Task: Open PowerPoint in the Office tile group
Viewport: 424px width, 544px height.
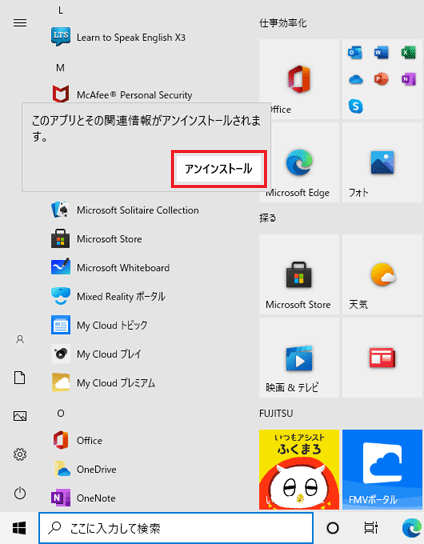Action: pyautogui.click(x=382, y=79)
